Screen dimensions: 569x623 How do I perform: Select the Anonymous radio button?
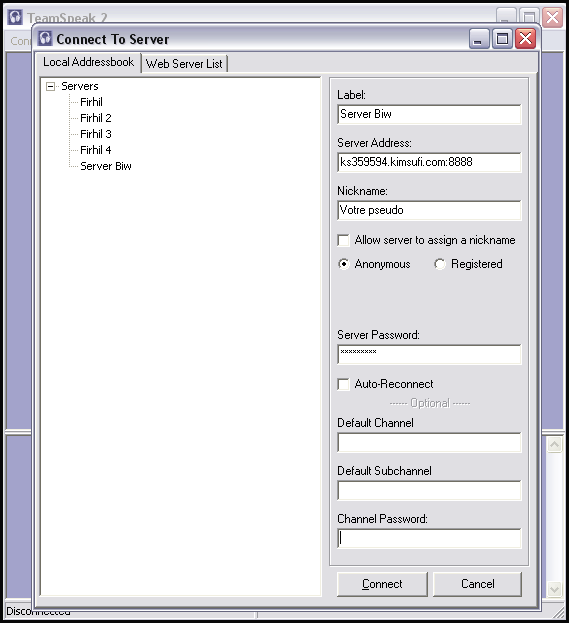click(344, 264)
